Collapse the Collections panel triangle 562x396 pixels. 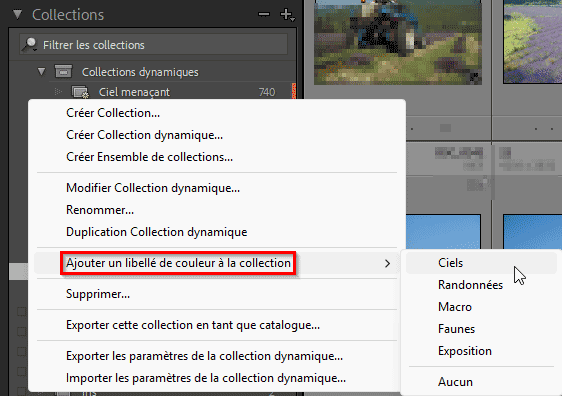[17, 14]
